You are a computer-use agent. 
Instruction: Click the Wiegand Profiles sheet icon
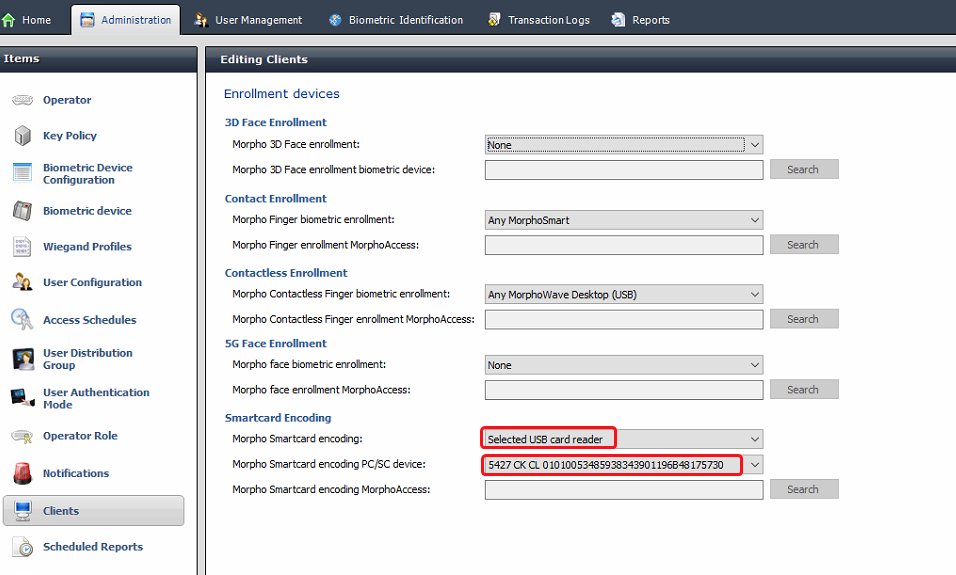pyautogui.click(x=23, y=246)
